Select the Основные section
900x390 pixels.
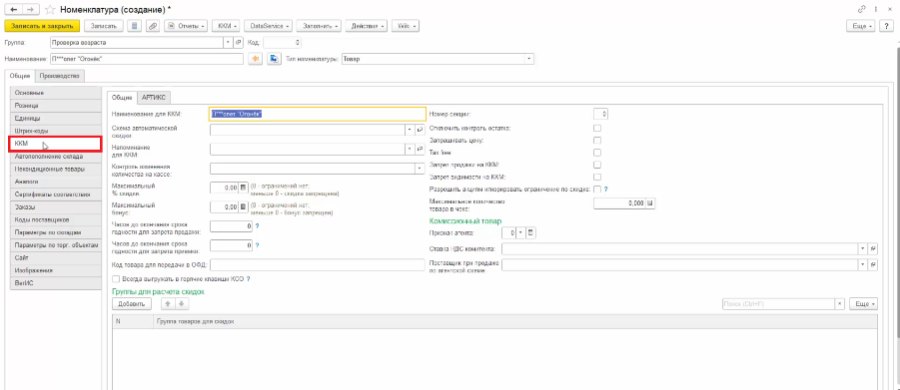click(x=55, y=92)
